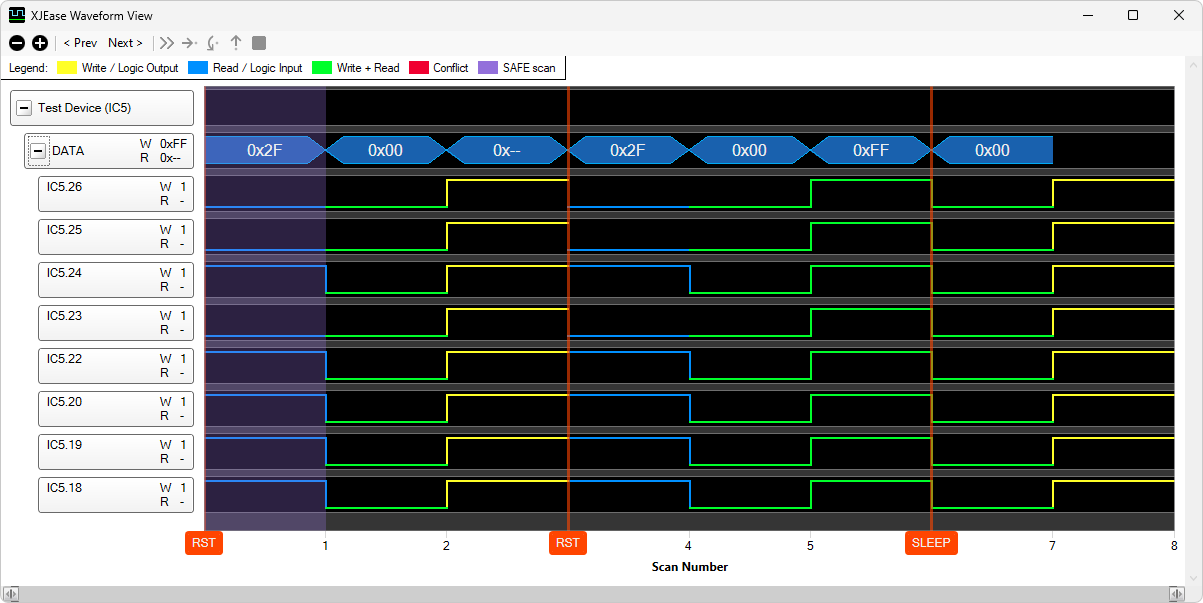Collapse the DATA bus group

click(x=38, y=151)
